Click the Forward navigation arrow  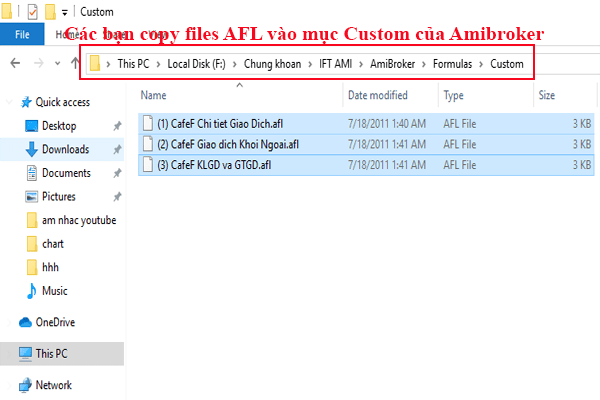[39, 63]
